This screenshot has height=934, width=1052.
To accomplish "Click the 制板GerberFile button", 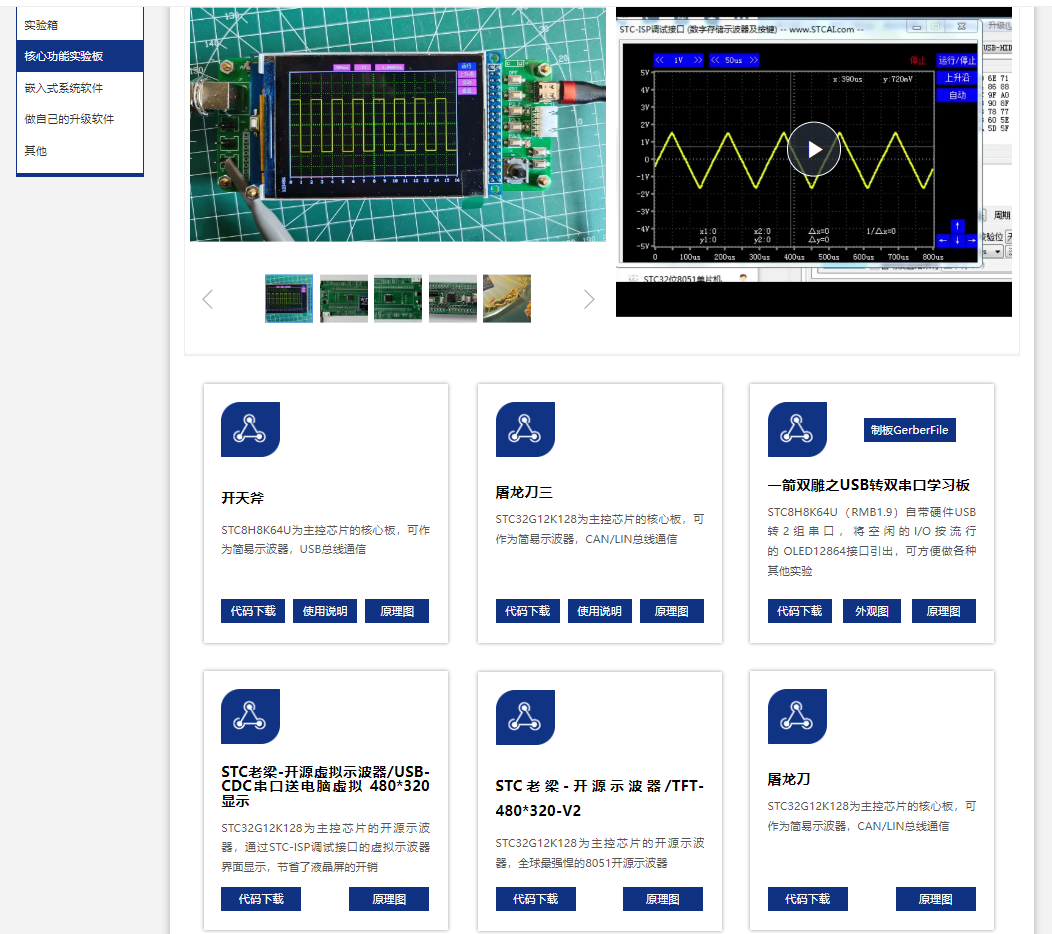I will [909, 430].
